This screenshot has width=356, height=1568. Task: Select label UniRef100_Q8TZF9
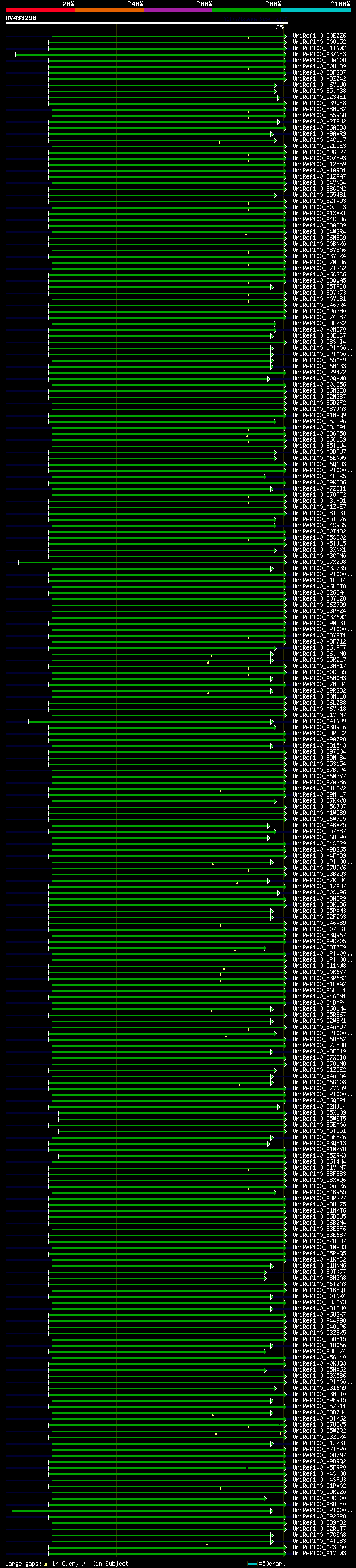tap(319, 947)
